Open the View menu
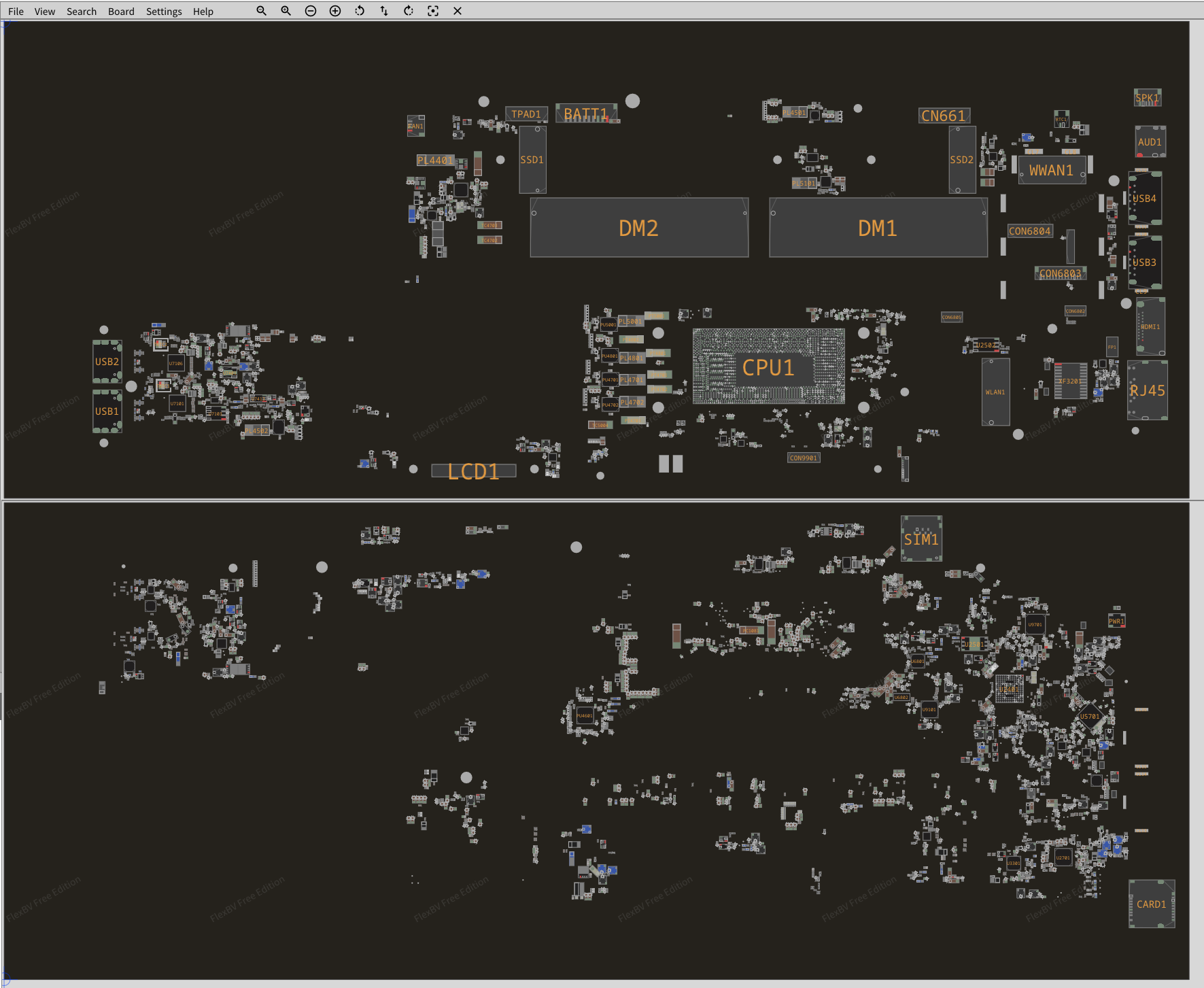The image size is (1204, 988). point(45,12)
